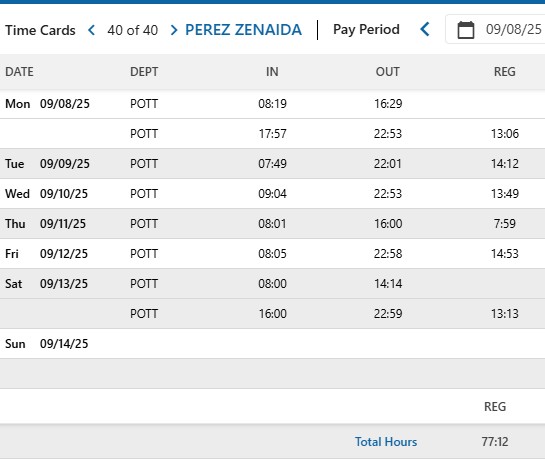Viewport: 545px width, 460px height.
Task: Click Thursday 09/11/25 date row
Action: [x=272, y=224]
